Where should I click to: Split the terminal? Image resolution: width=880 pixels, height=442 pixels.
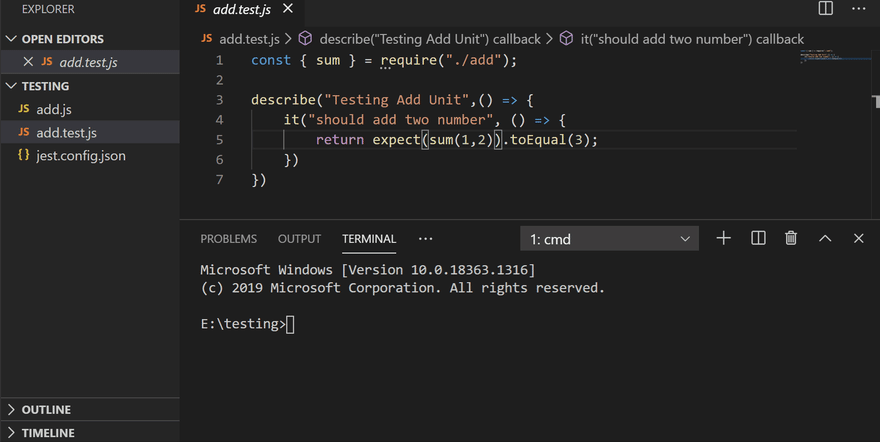pos(758,238)
